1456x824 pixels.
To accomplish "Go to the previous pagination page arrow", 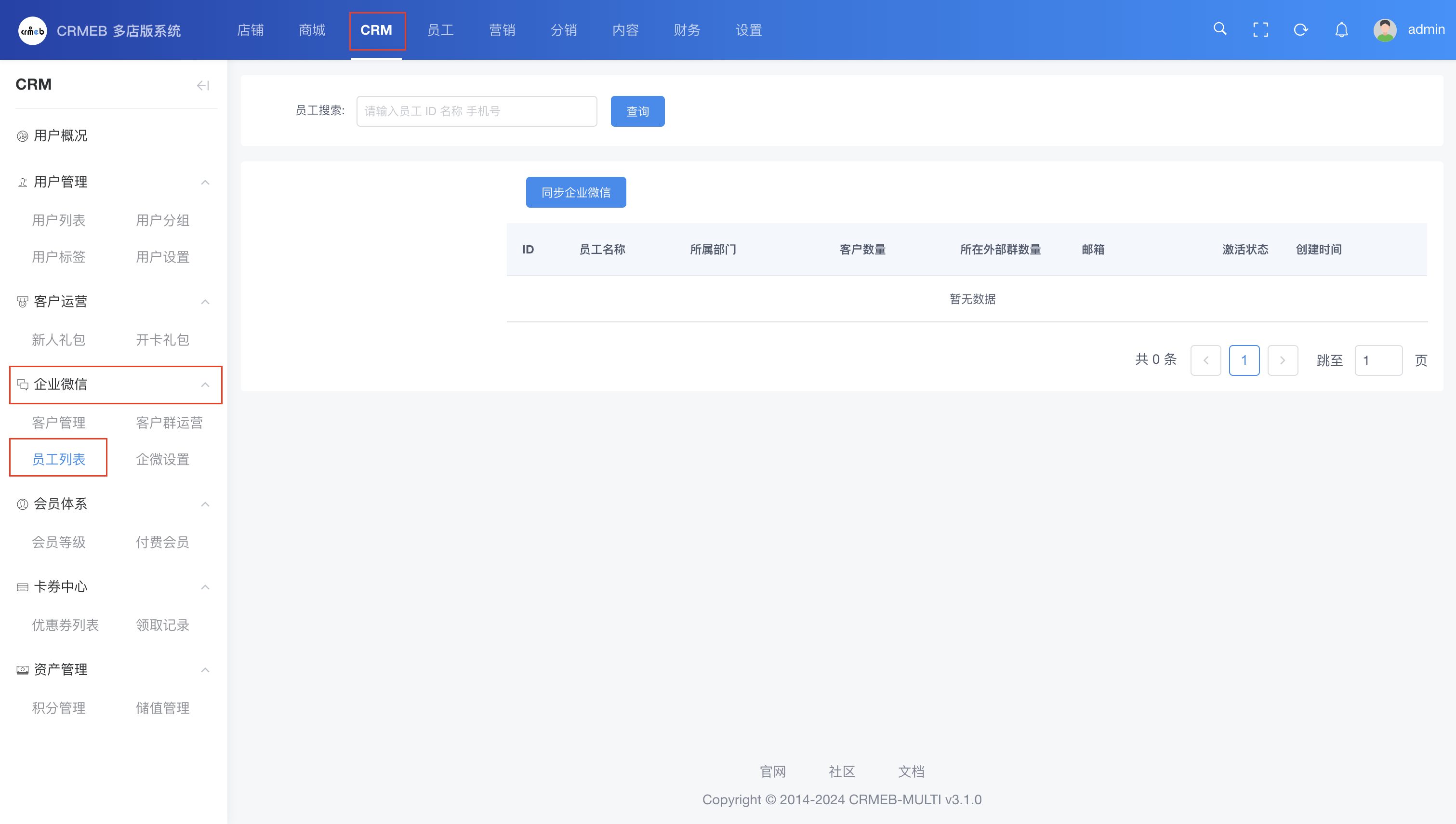I will (x=1205, y=360).
